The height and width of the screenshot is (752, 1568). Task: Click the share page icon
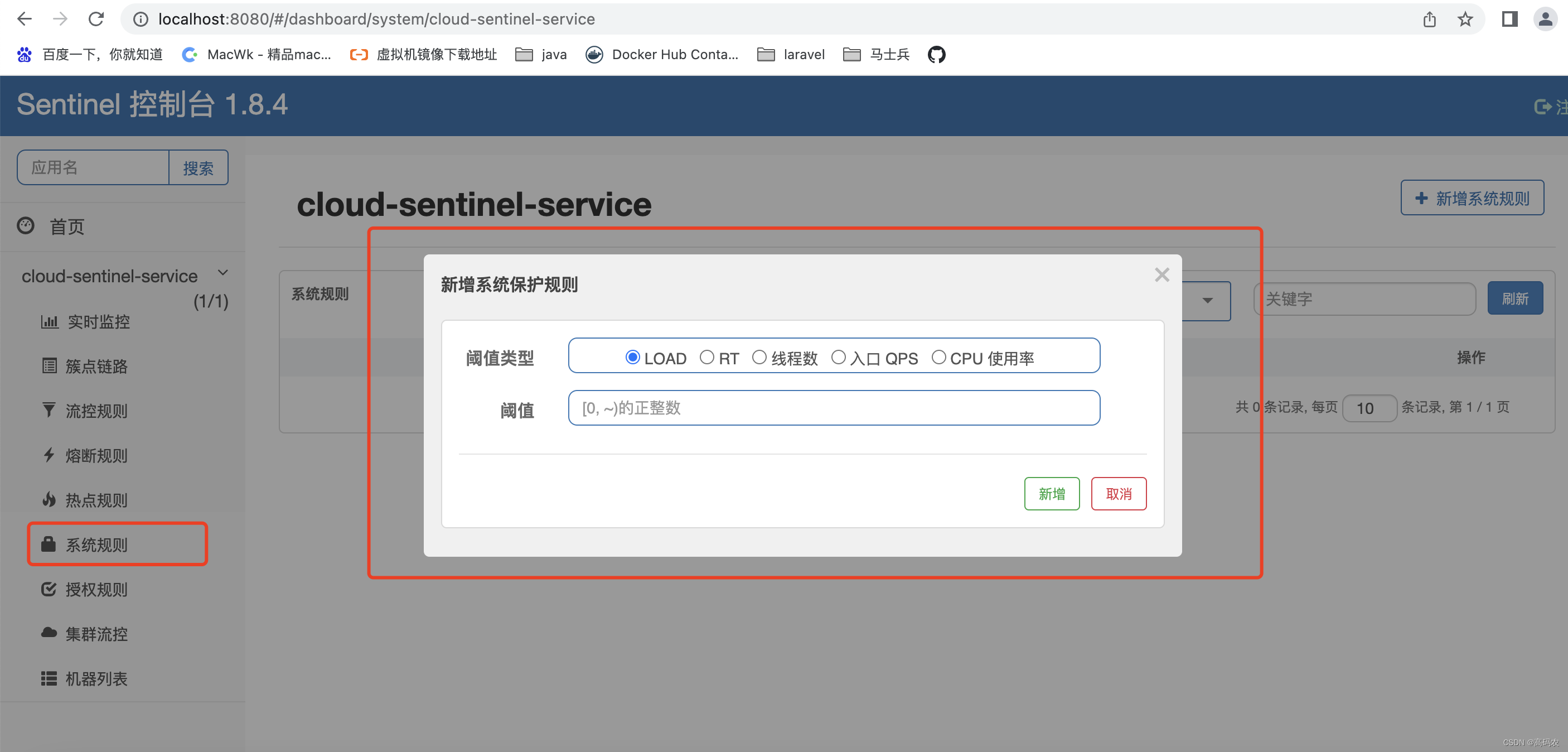[1430, 20]
